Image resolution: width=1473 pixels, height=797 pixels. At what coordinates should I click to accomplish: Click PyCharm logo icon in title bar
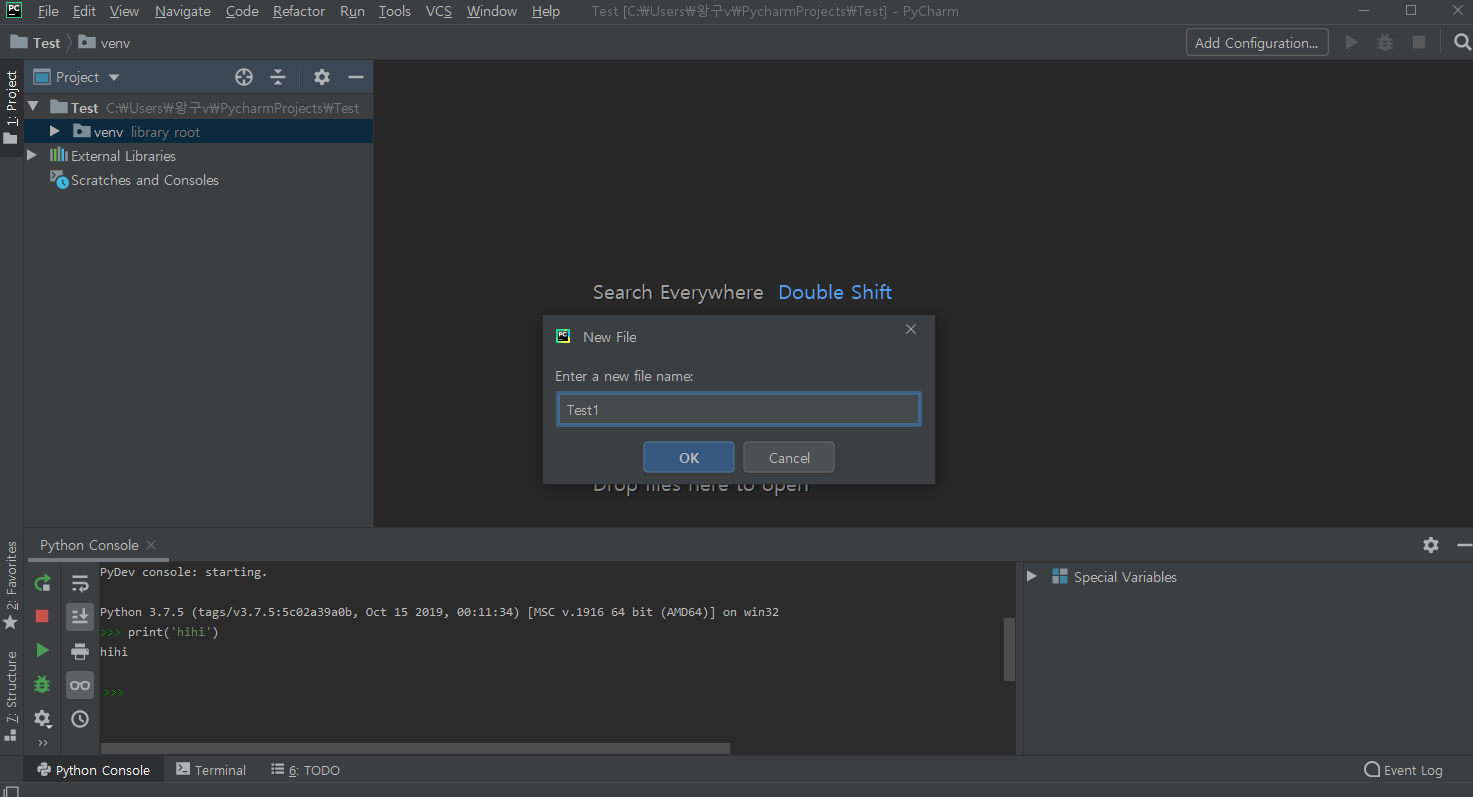pyautogui.click(x=14, y=11)
